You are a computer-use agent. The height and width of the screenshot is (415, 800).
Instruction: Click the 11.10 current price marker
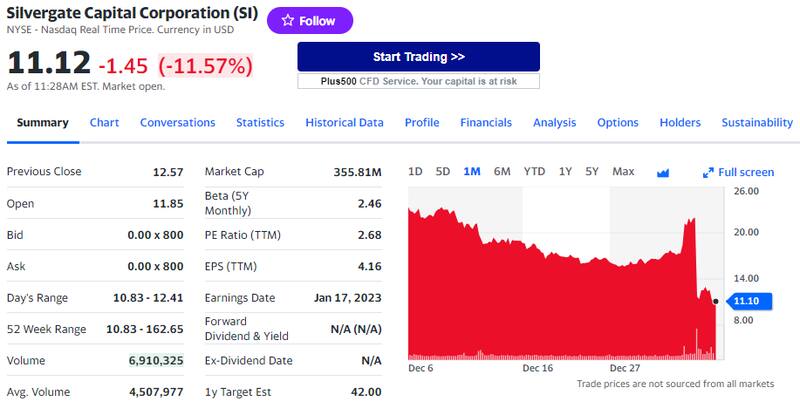click(746, 300)
